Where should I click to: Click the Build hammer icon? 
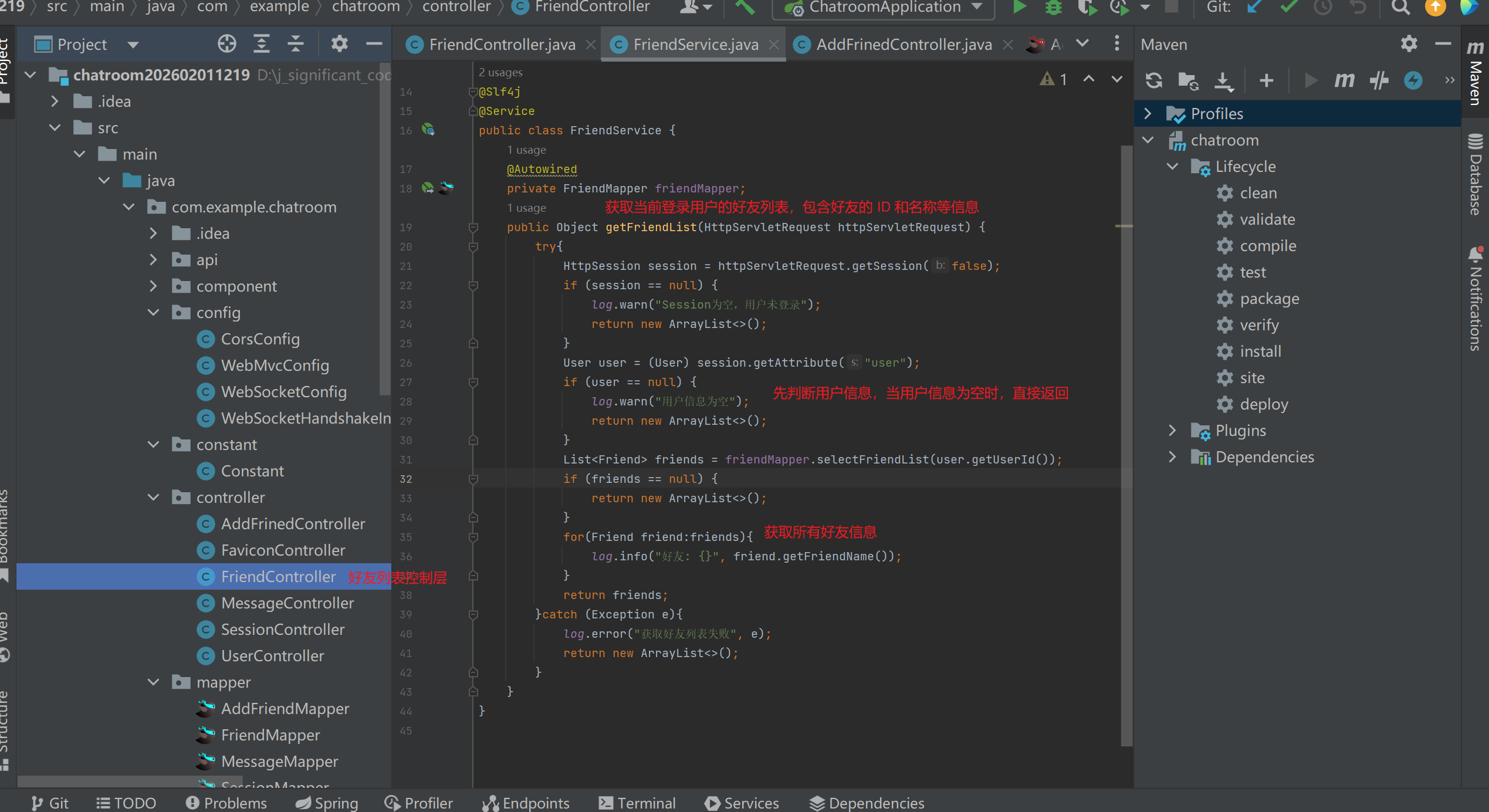tap(744, 7)
